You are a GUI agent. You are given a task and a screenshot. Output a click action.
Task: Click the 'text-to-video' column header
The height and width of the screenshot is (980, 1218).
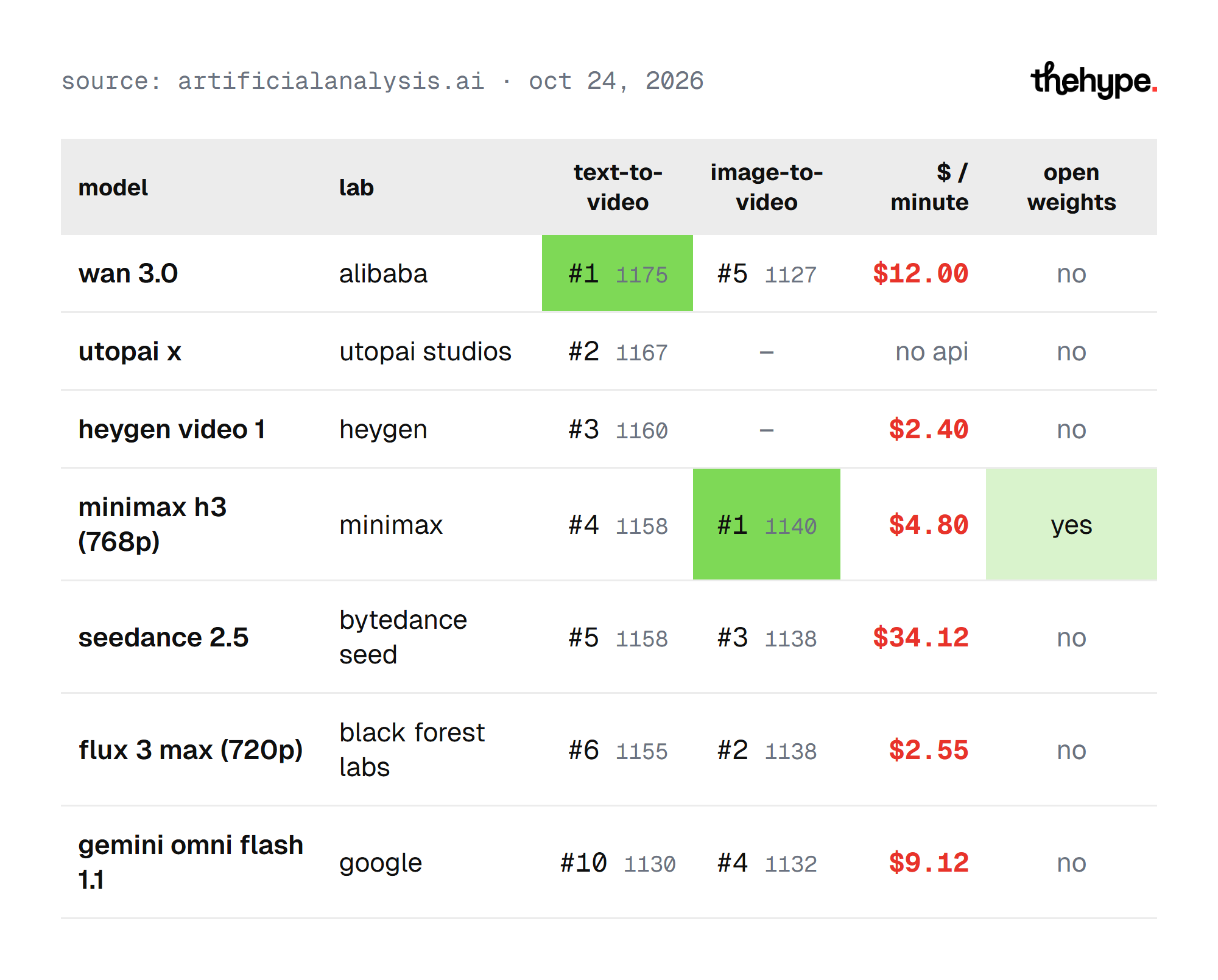(x=618, y=187)
